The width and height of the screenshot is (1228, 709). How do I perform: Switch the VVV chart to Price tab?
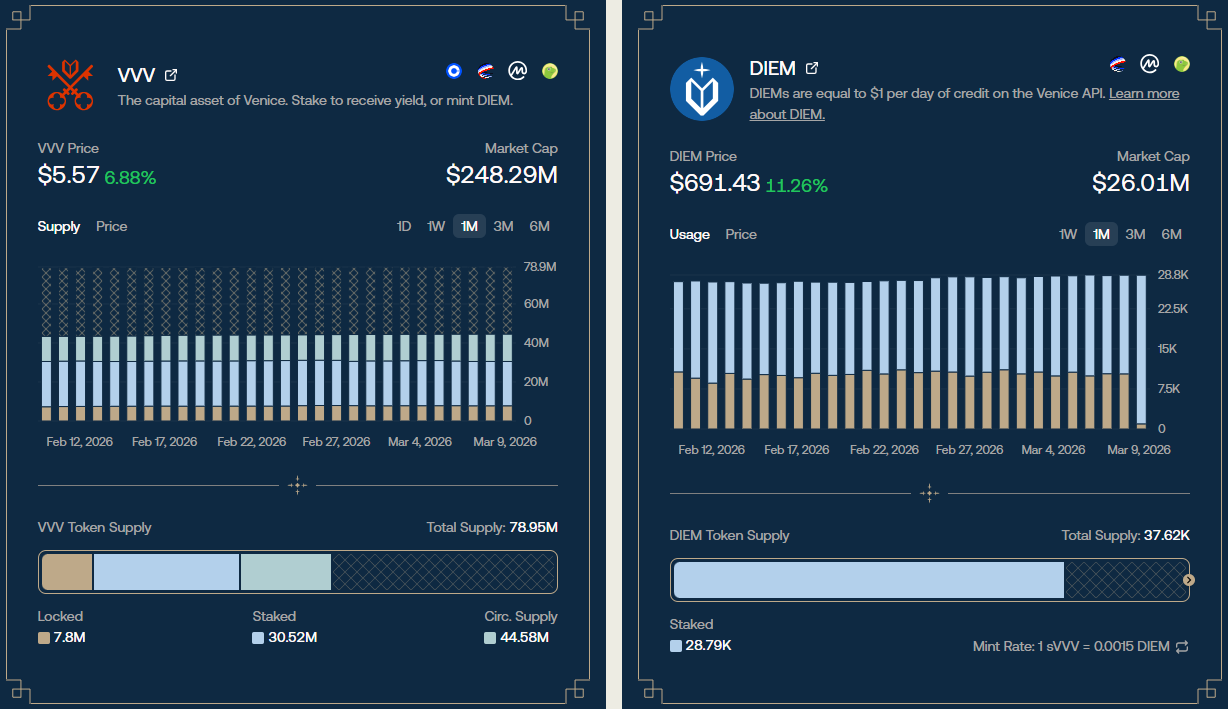pyautogui.click(x=111, y=226)
